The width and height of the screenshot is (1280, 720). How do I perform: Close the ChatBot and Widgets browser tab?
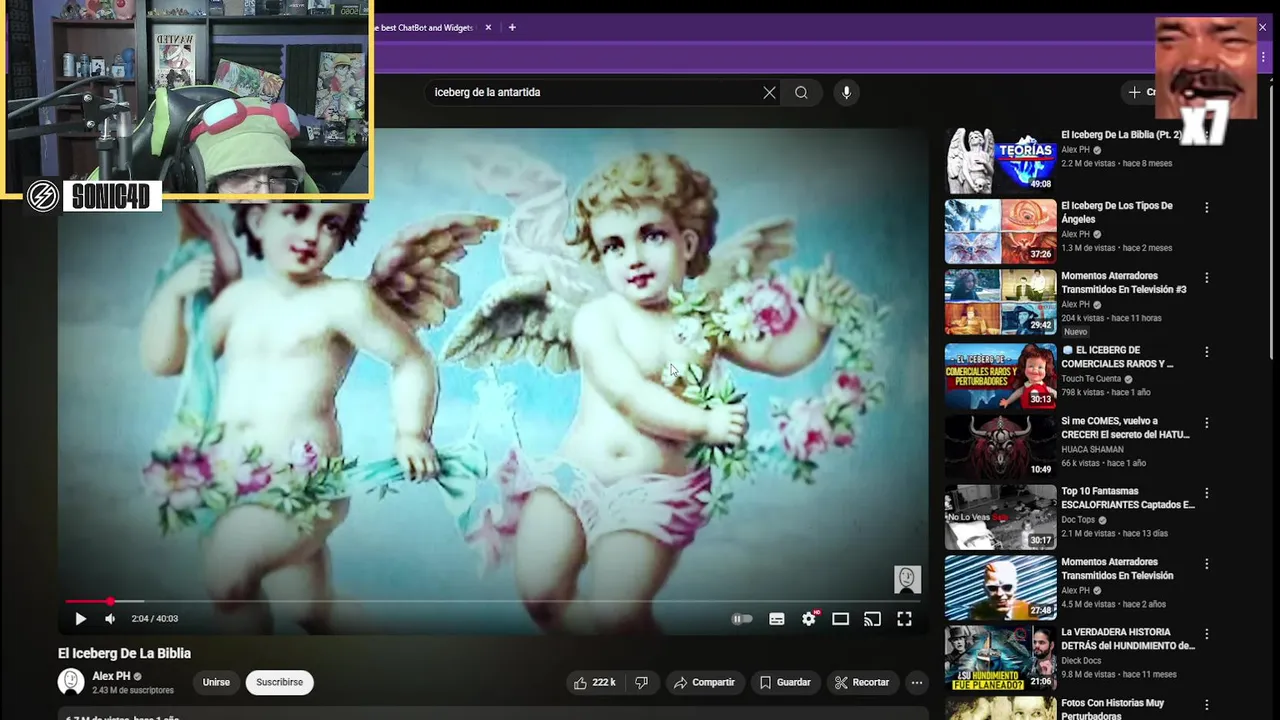(x=488, y=28)
